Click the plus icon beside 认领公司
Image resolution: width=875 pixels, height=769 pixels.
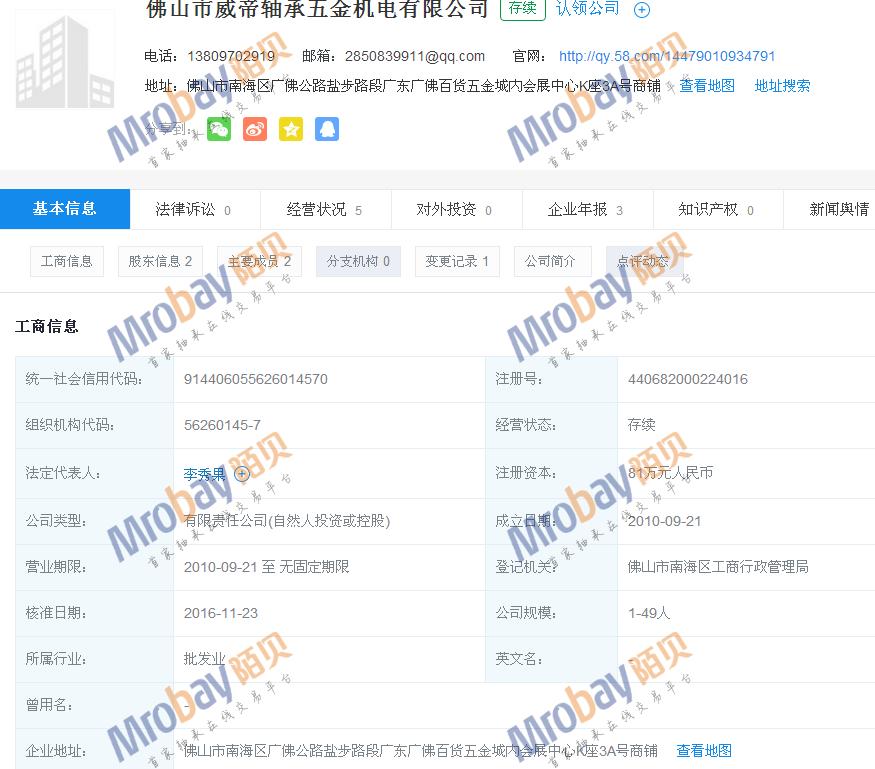(642, 10)
